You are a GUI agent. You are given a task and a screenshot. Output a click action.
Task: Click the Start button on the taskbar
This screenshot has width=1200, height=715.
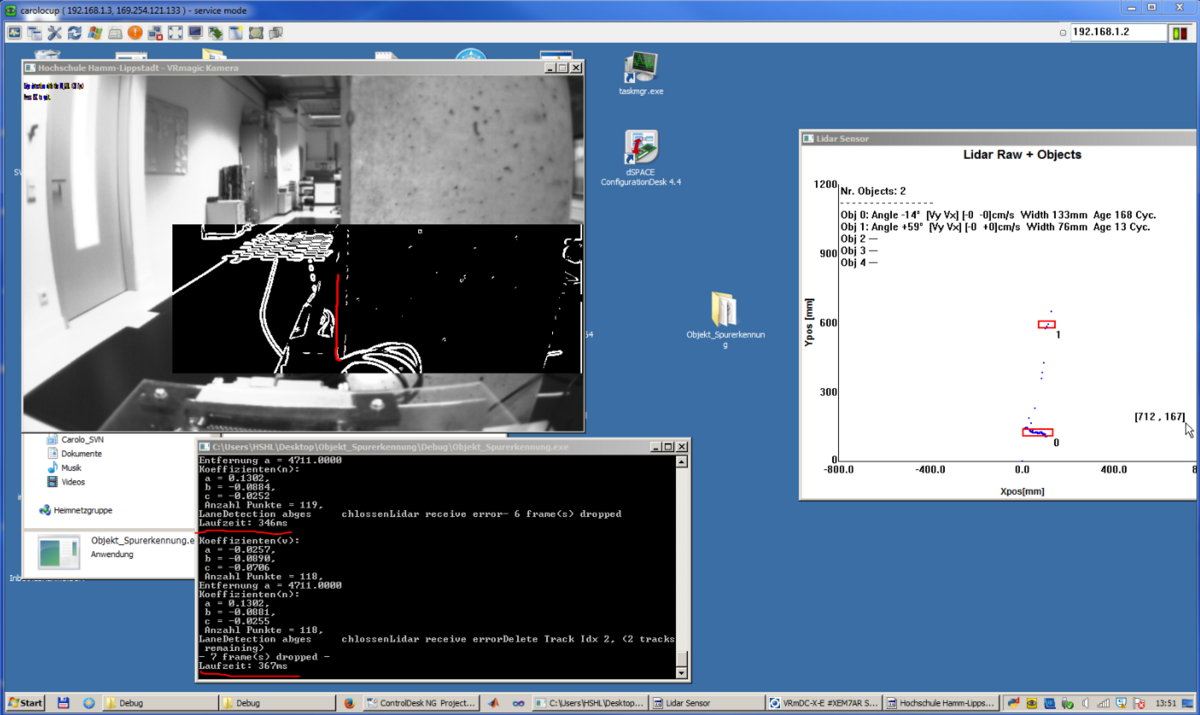25,703
